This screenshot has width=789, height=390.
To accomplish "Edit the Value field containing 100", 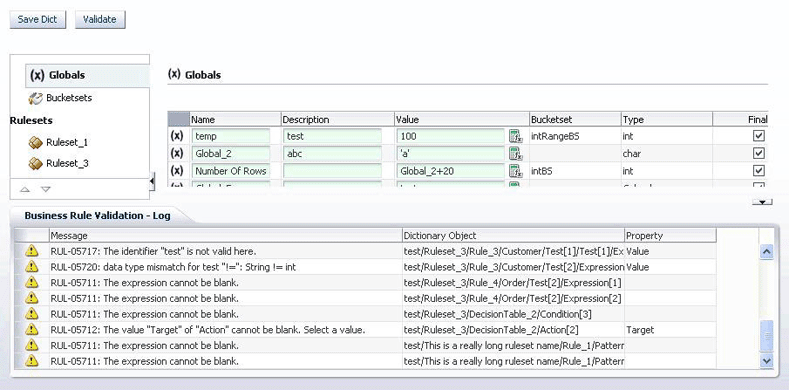I will 451,136.
